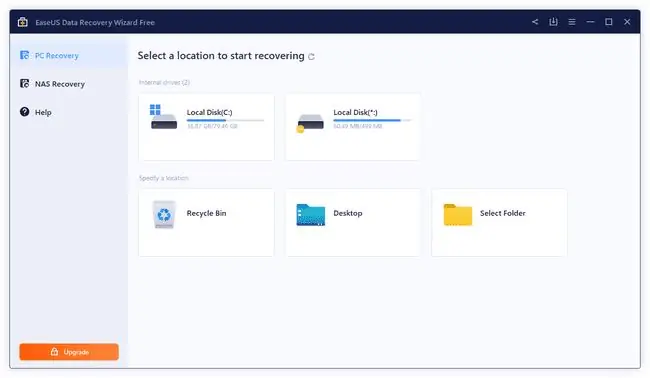Click the Desktop location label

click(348, 213)
